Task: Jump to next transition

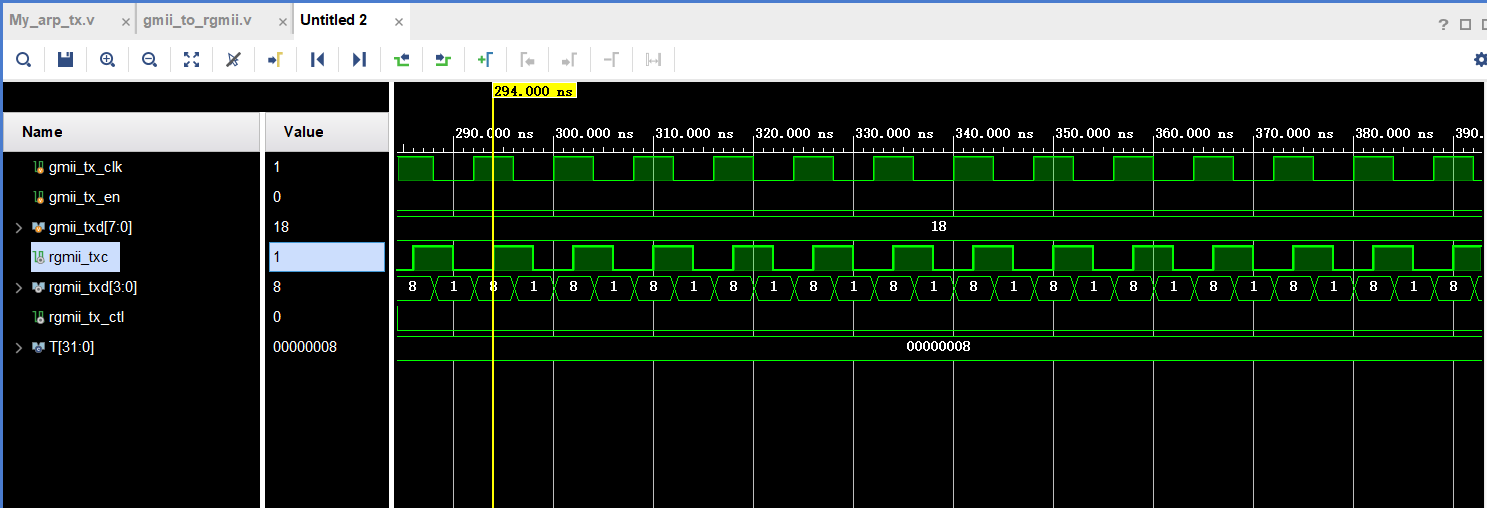Action: coord(443,60)
